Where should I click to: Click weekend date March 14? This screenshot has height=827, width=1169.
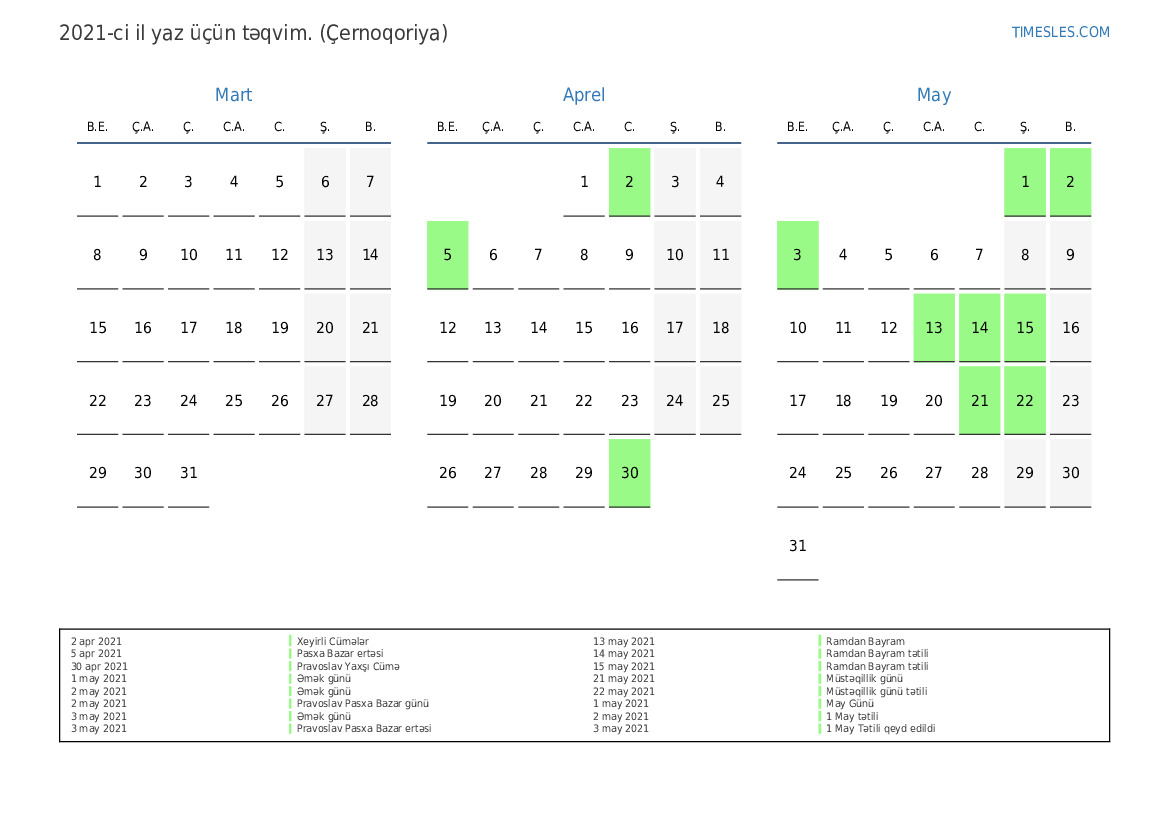[x=370, y=255]
